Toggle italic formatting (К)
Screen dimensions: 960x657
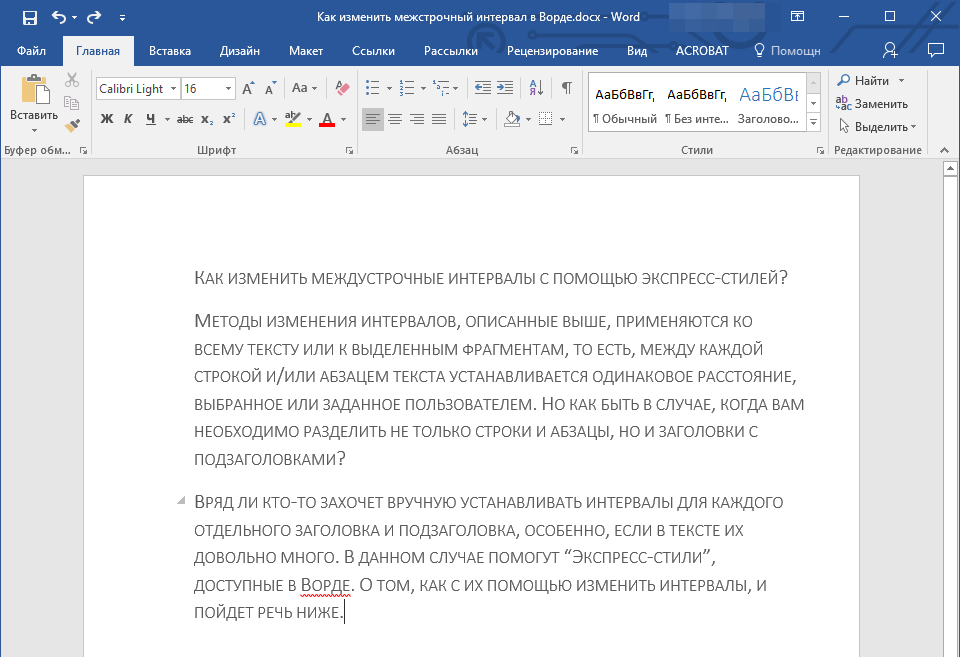click(x=128, y=119)
